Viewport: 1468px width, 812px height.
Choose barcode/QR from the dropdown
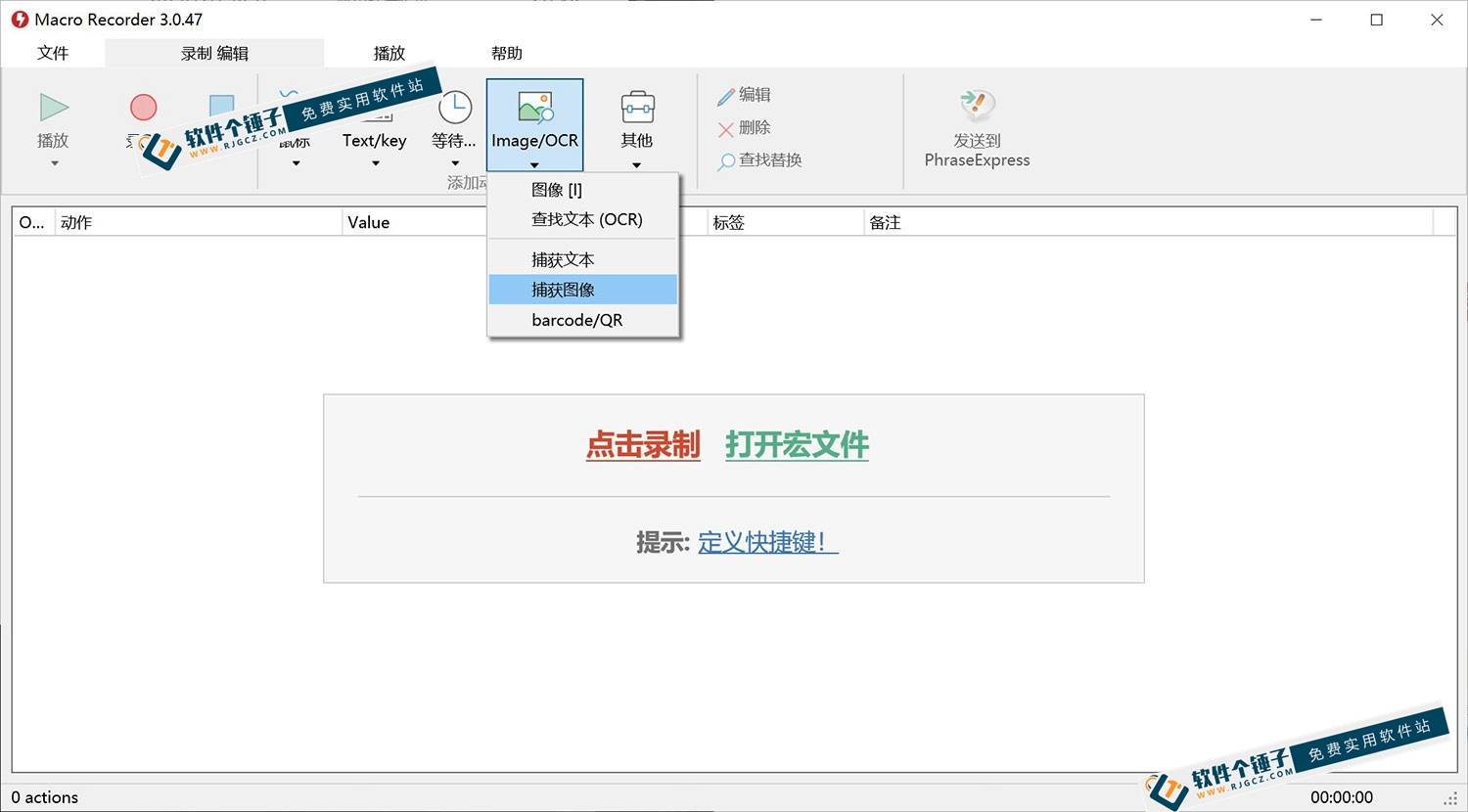tap(583, 320)
